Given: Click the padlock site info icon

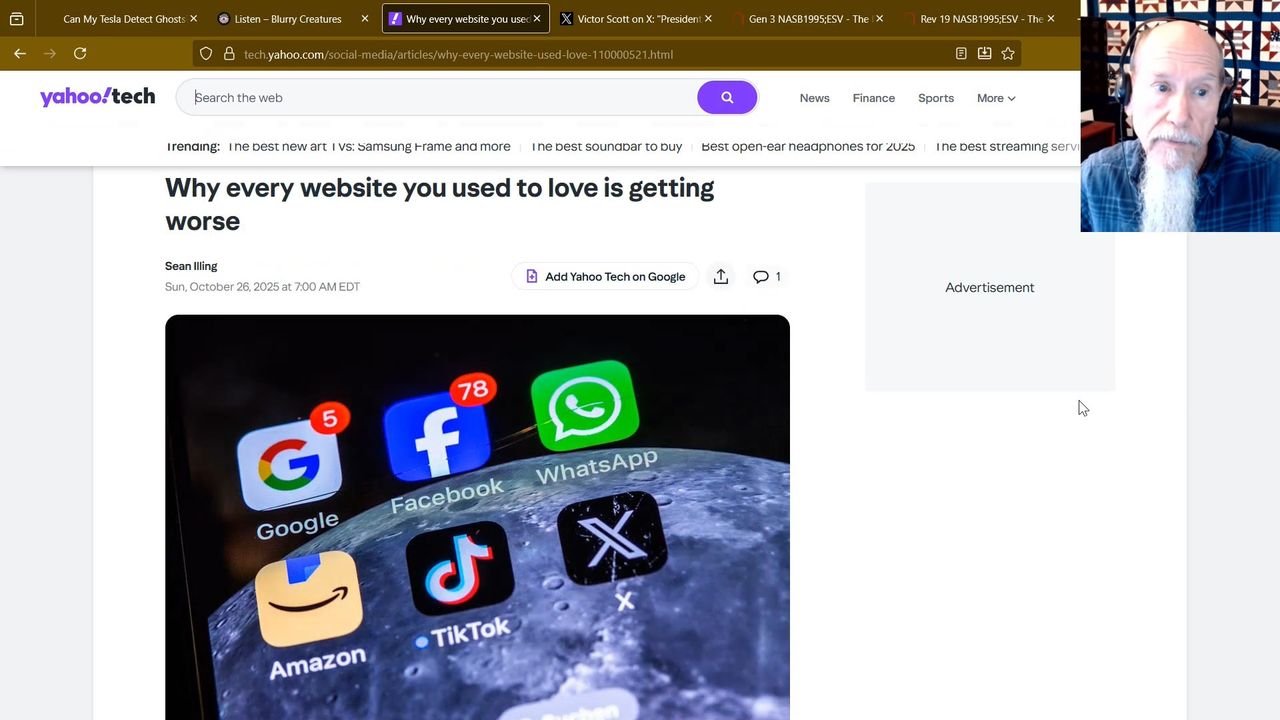Looking at the screenshot, I should [229, 54].
